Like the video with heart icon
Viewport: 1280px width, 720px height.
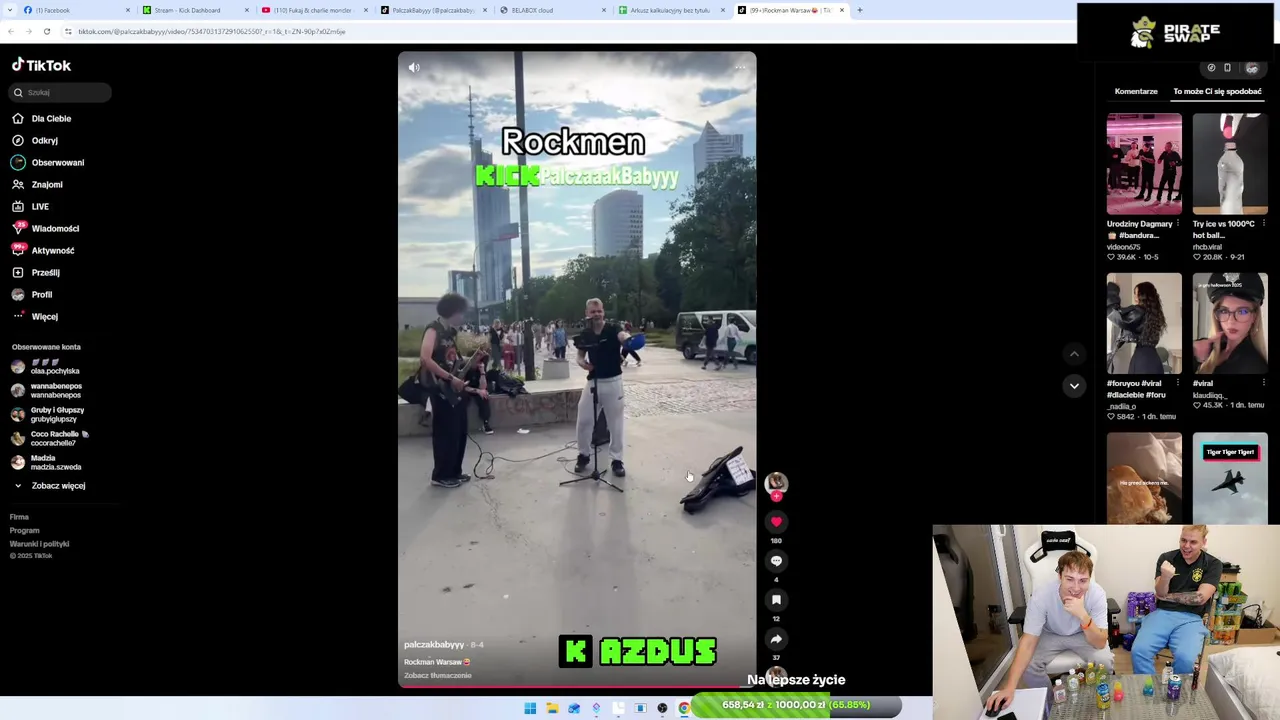(776, 521)
